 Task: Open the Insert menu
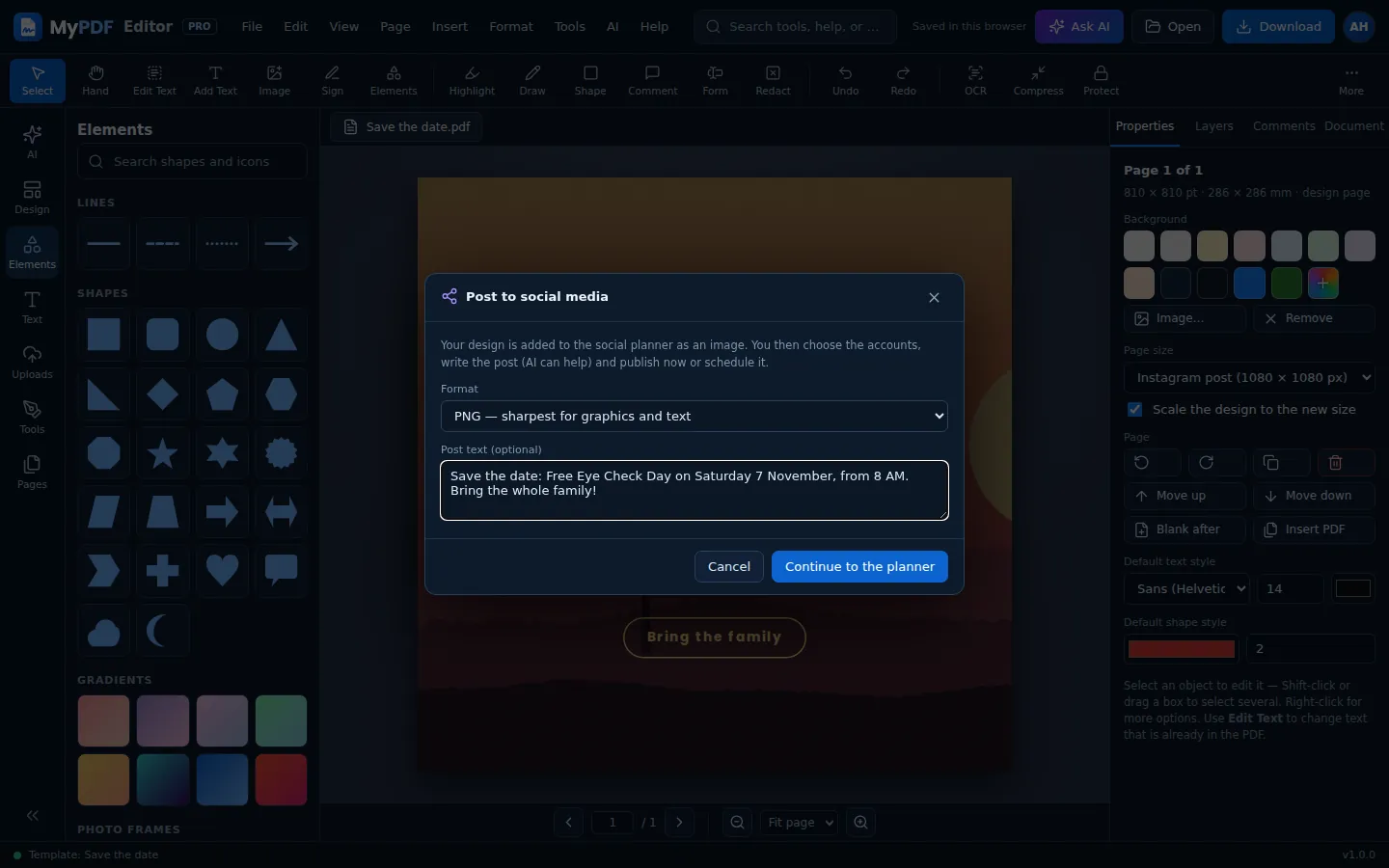(x=449, y=27)
